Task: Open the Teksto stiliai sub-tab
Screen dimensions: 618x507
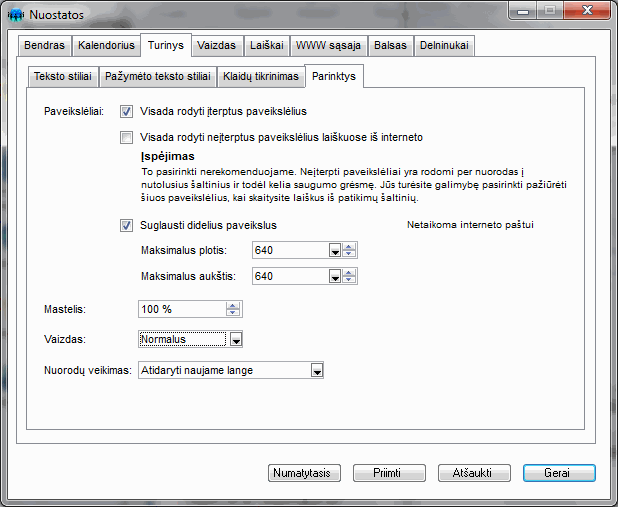Action: (x=62, y=76)
